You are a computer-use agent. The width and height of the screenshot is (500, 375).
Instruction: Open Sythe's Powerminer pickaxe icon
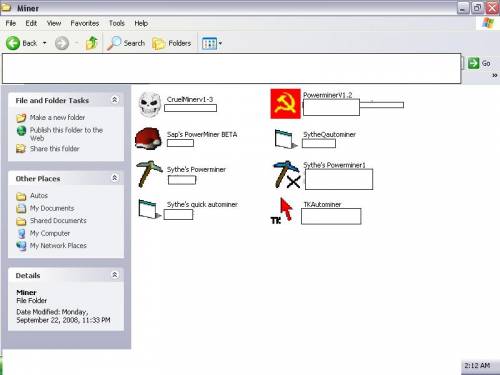click(x=149, y=174)
